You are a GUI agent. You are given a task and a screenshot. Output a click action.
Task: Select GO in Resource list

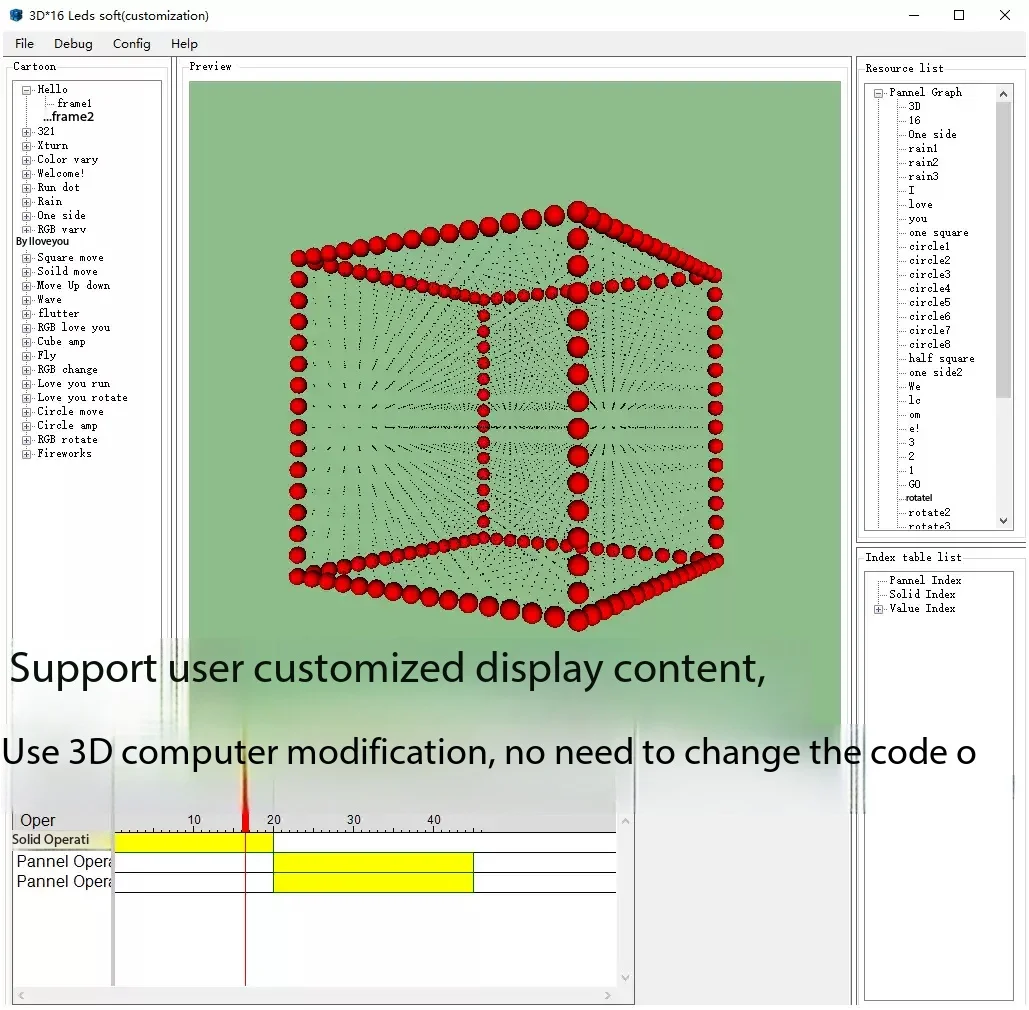coord(914,484)
